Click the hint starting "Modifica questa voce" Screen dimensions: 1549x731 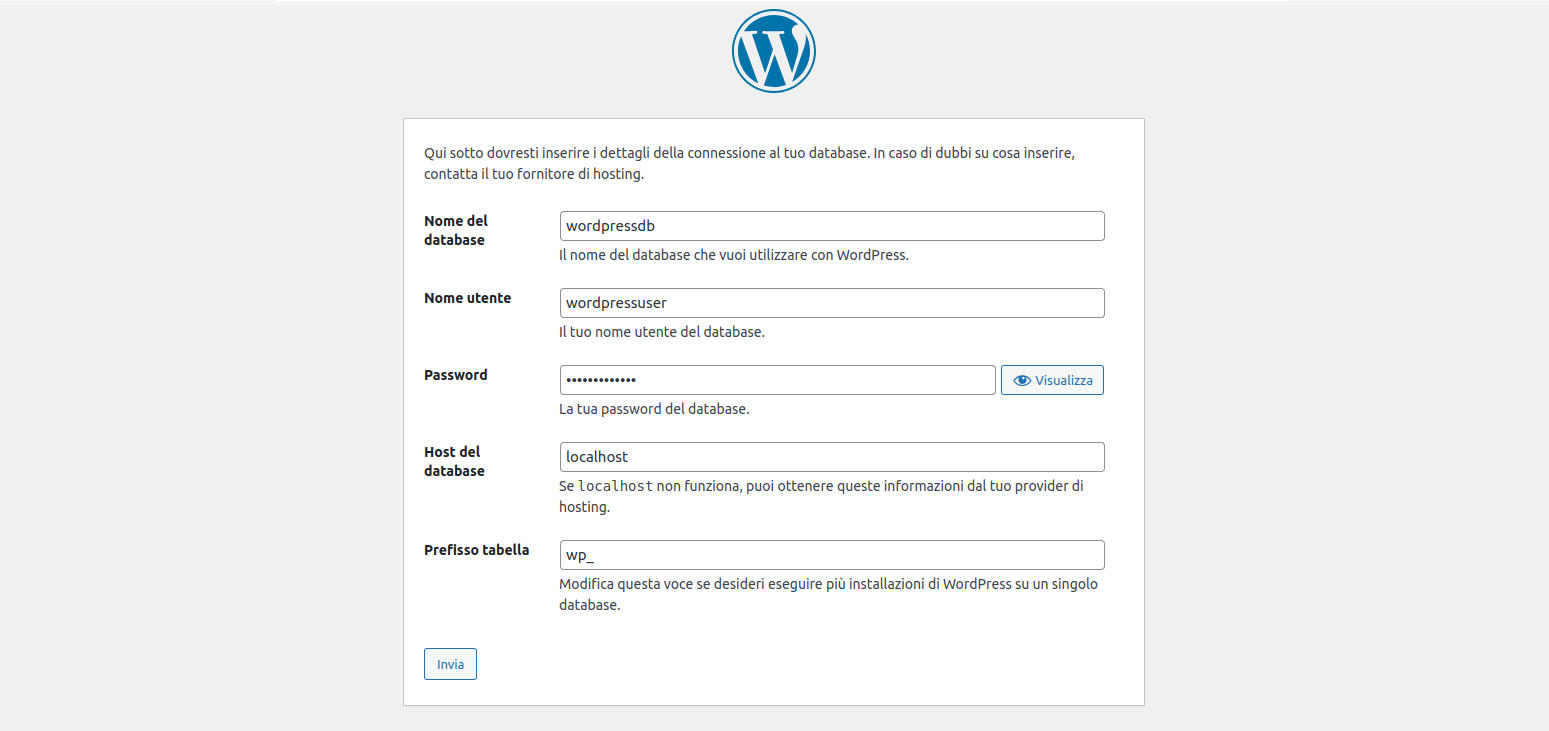coord(828,594)
